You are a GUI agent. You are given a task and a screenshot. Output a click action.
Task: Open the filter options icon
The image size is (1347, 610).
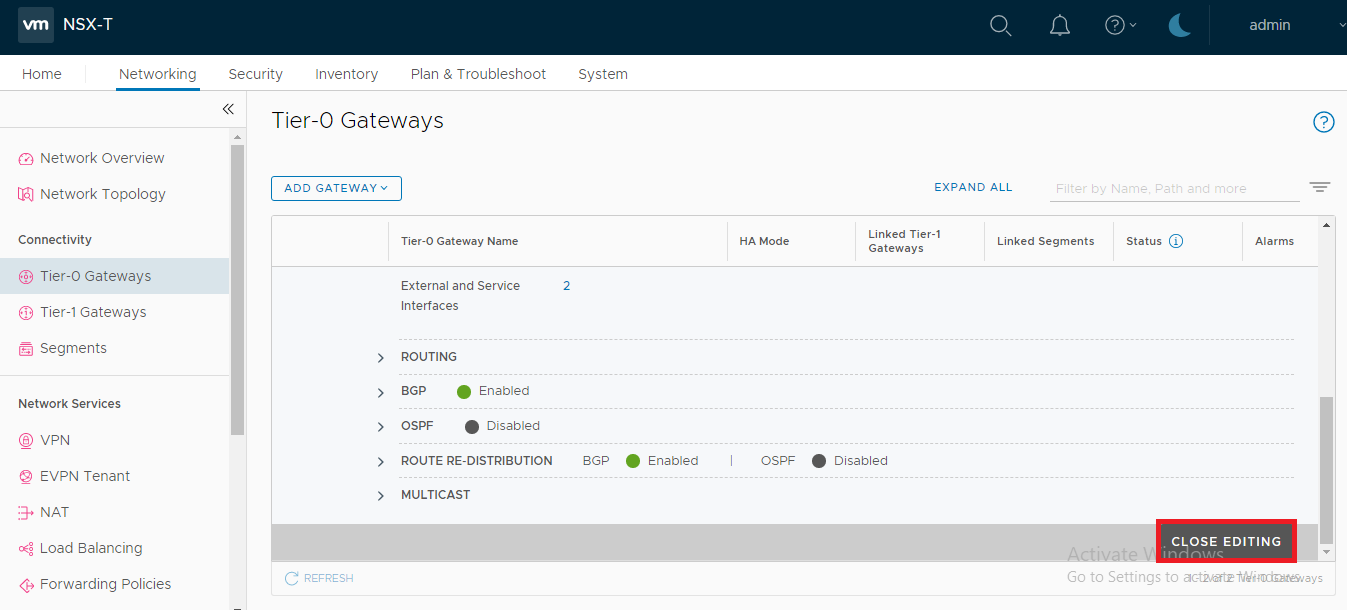(1320, 187)
